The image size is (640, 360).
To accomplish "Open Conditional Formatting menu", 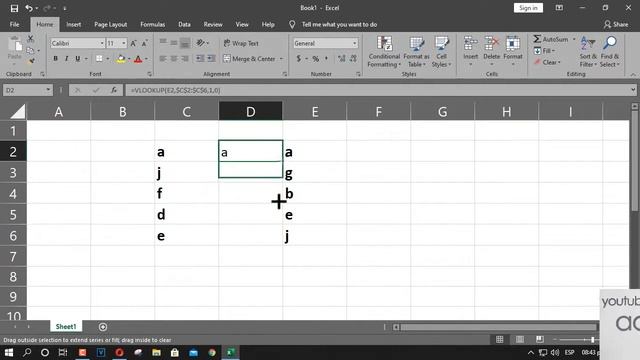I will [x=384, y=51].
